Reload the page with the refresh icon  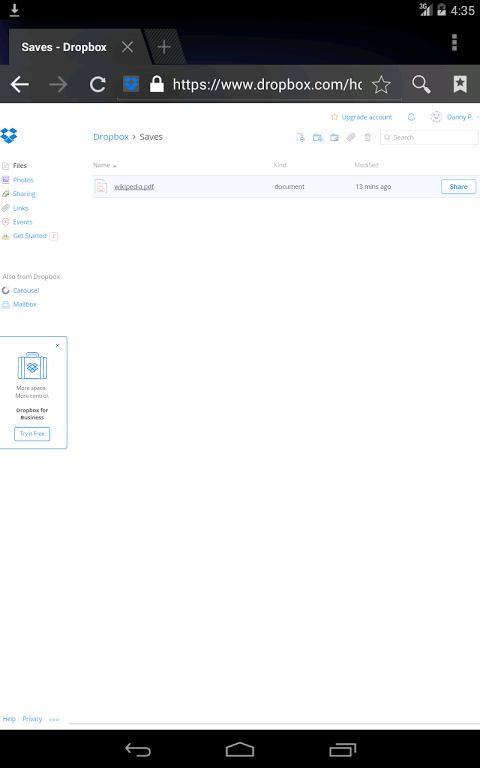pyautogui.click(x=97, y=85)
